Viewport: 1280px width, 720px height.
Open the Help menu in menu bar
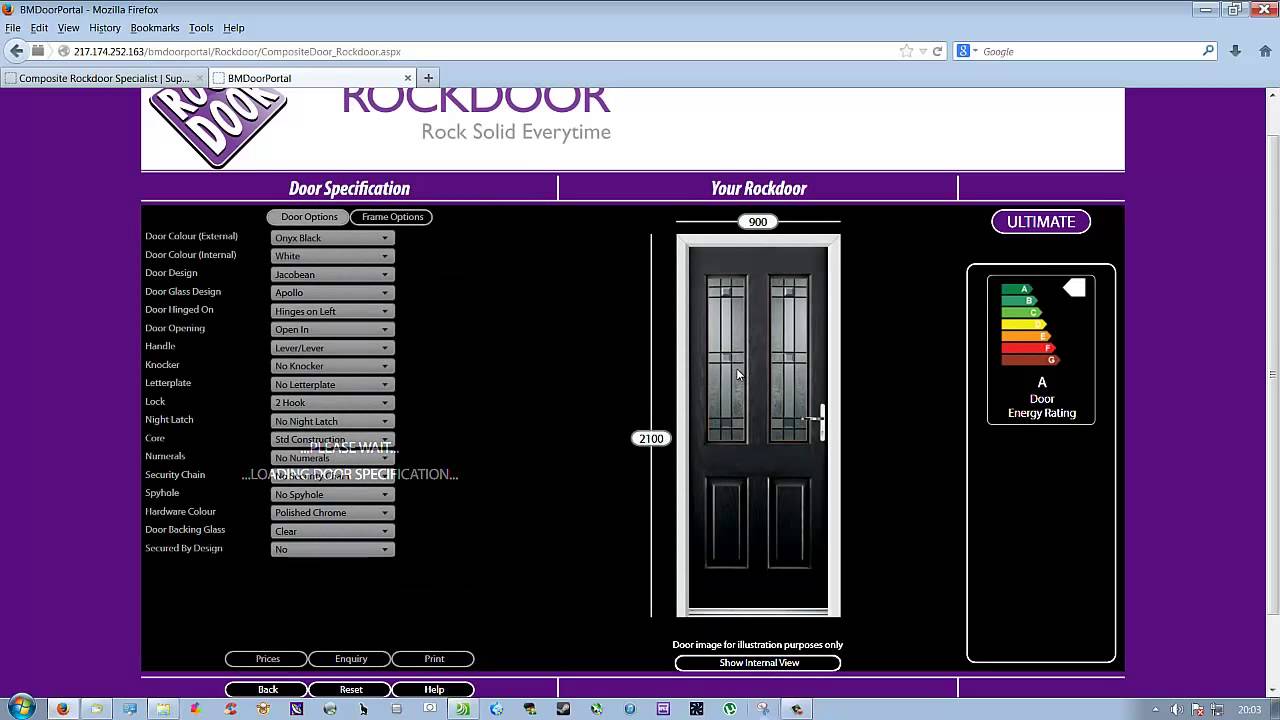(233, 28)
